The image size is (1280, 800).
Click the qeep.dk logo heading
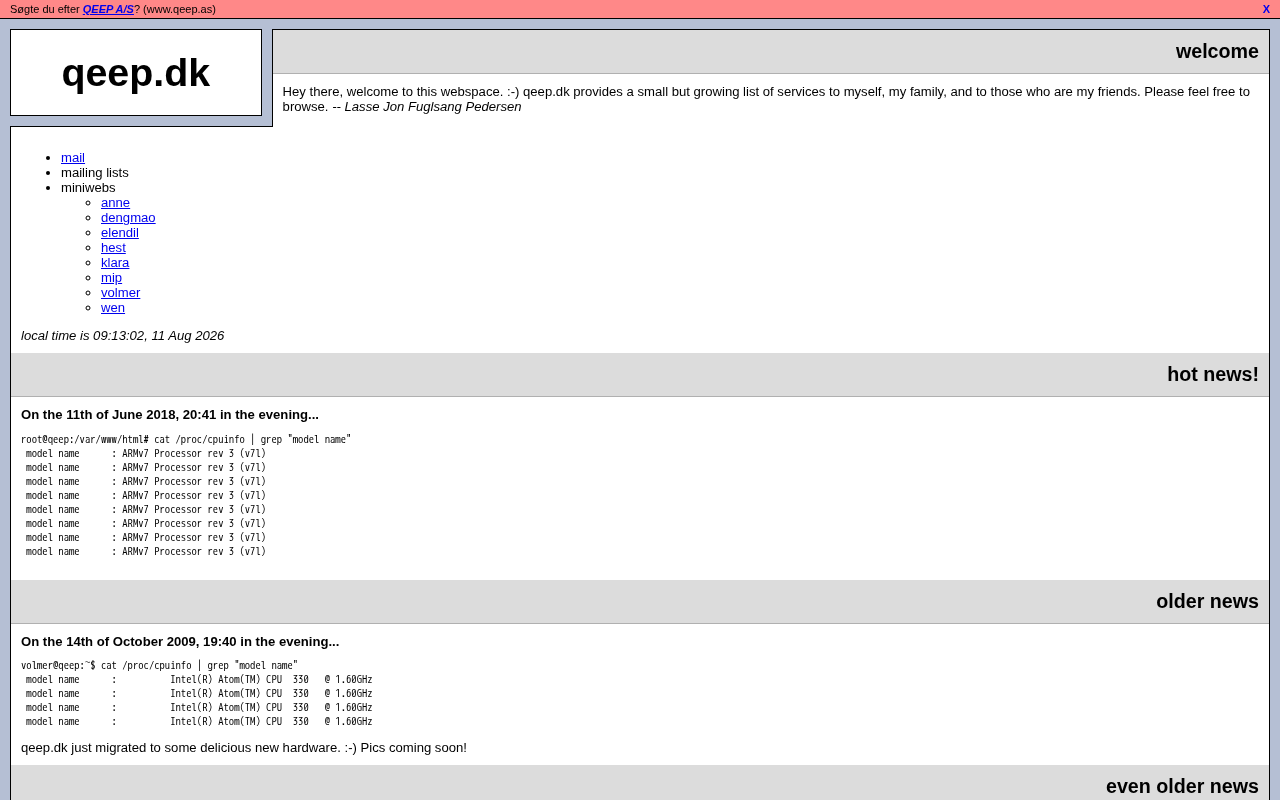coord(136,73)
